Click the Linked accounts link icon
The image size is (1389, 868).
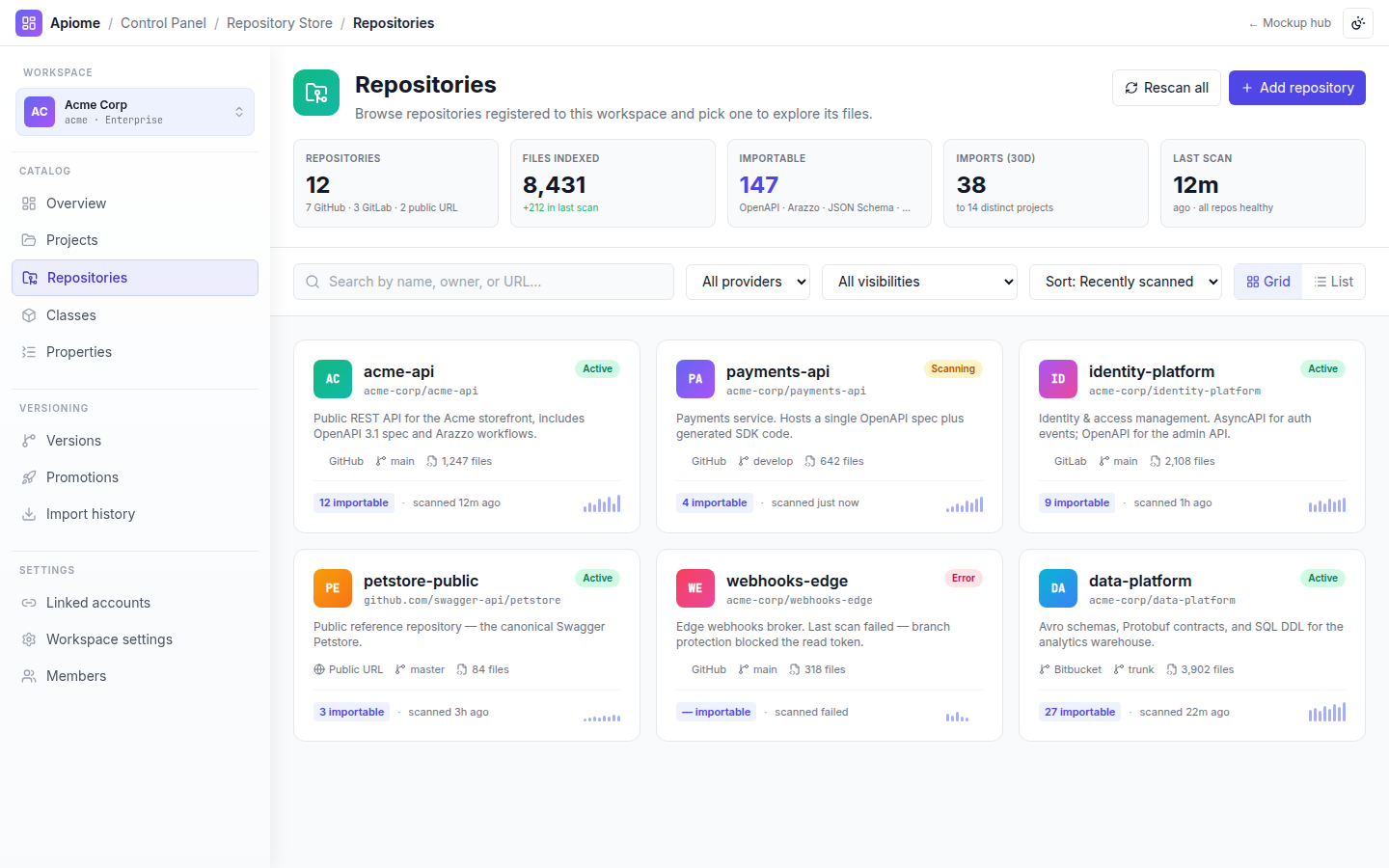[29, 603]
